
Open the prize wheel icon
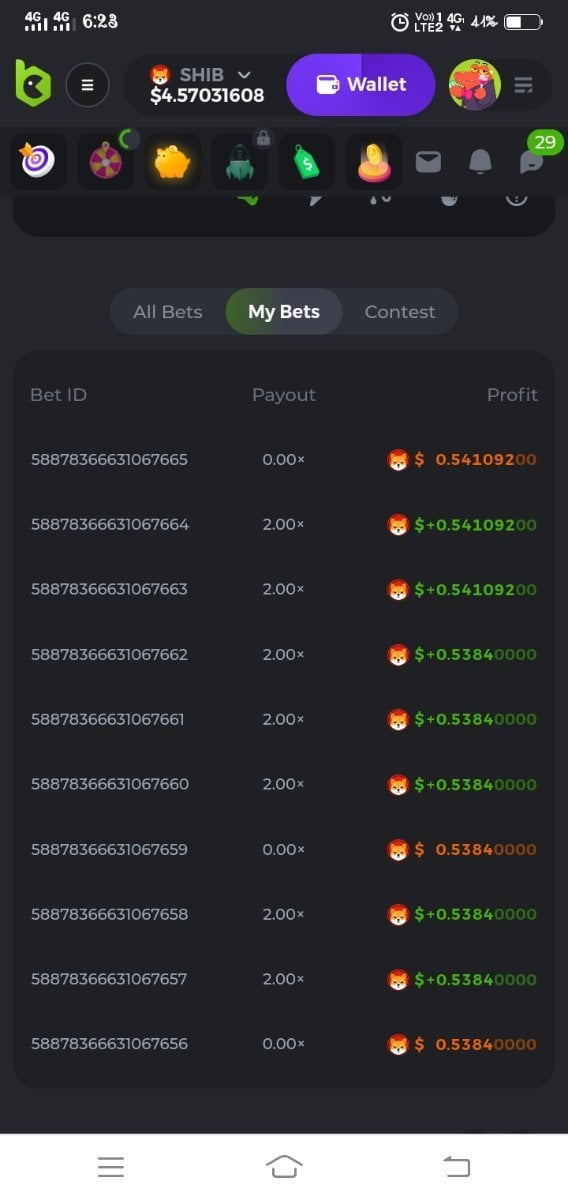point(106,162)
